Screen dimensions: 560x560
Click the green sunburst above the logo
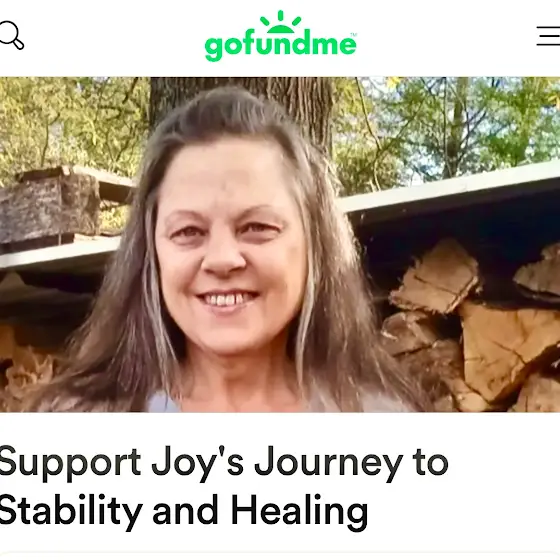(280, 22)
